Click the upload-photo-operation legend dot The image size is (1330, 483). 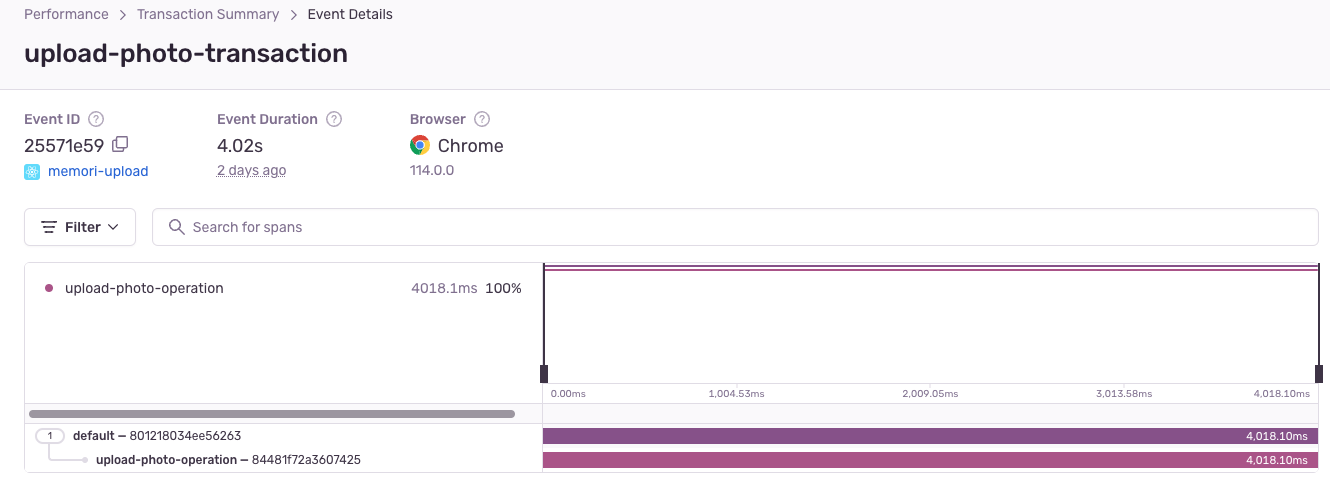pos(49,288)
